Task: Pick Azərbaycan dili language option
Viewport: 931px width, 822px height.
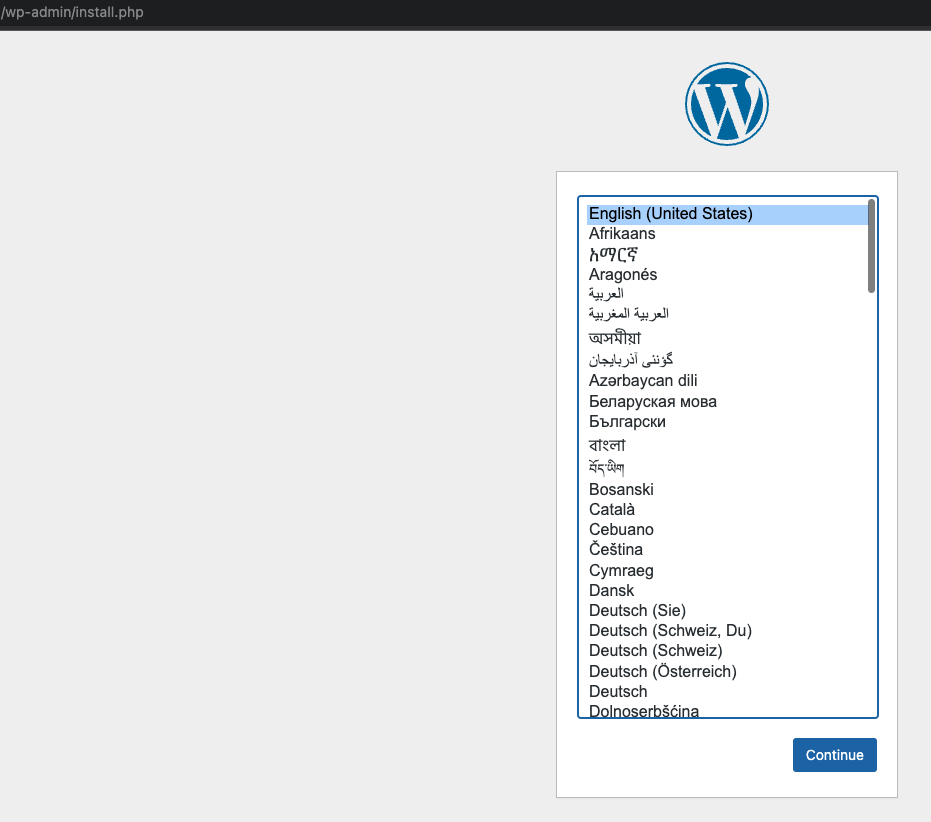Action: [643, 381]
